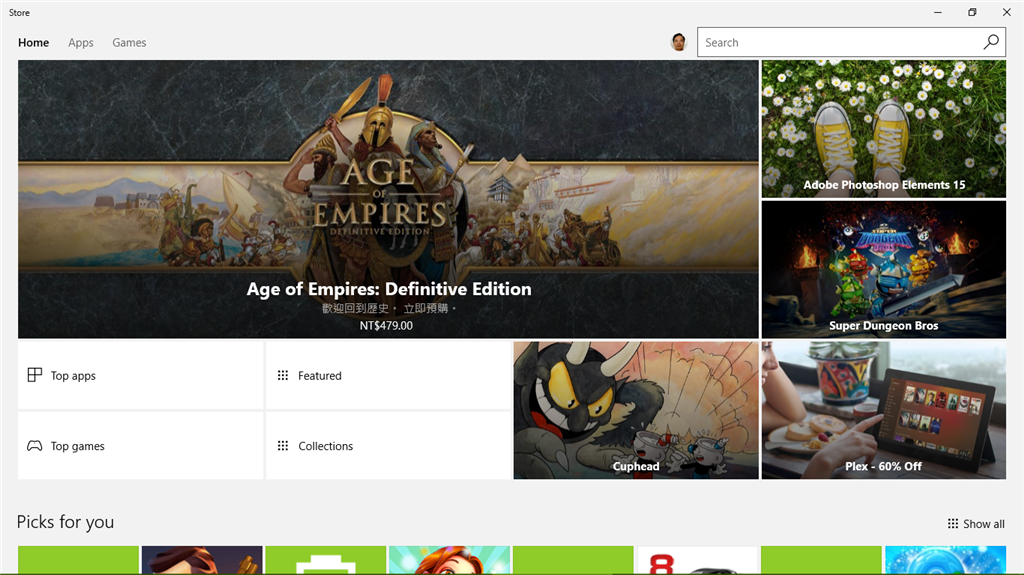This screenshot has height=575, width=1024.
Task: Open the Plex - 60% Off tile
Action: pyautogui.click(x=884, y=410)
